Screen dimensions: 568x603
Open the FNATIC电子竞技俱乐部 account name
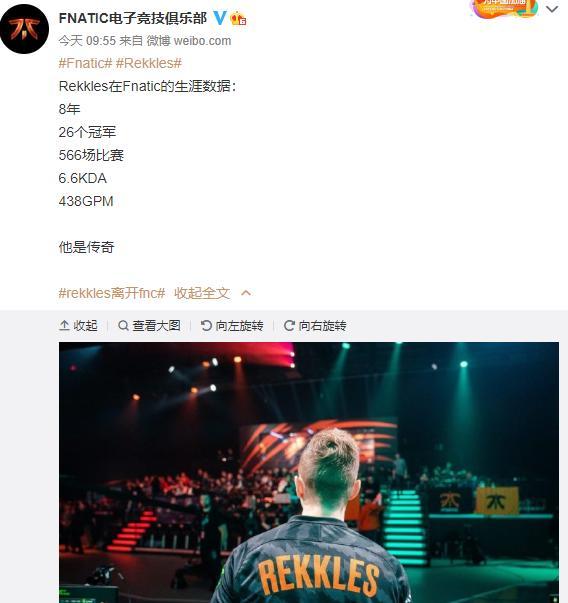[133, 18]
